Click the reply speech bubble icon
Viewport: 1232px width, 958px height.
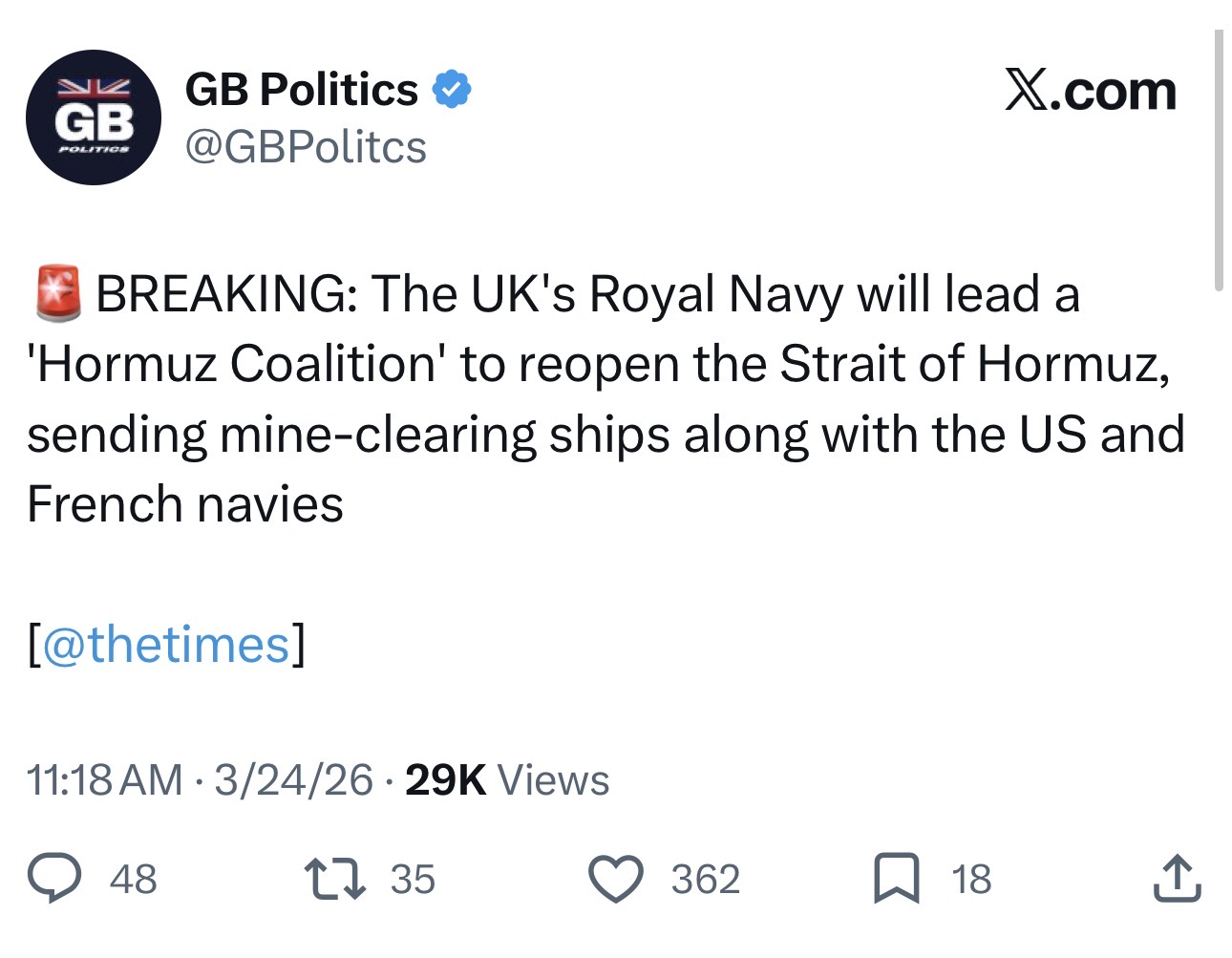(x=53, y=879)
